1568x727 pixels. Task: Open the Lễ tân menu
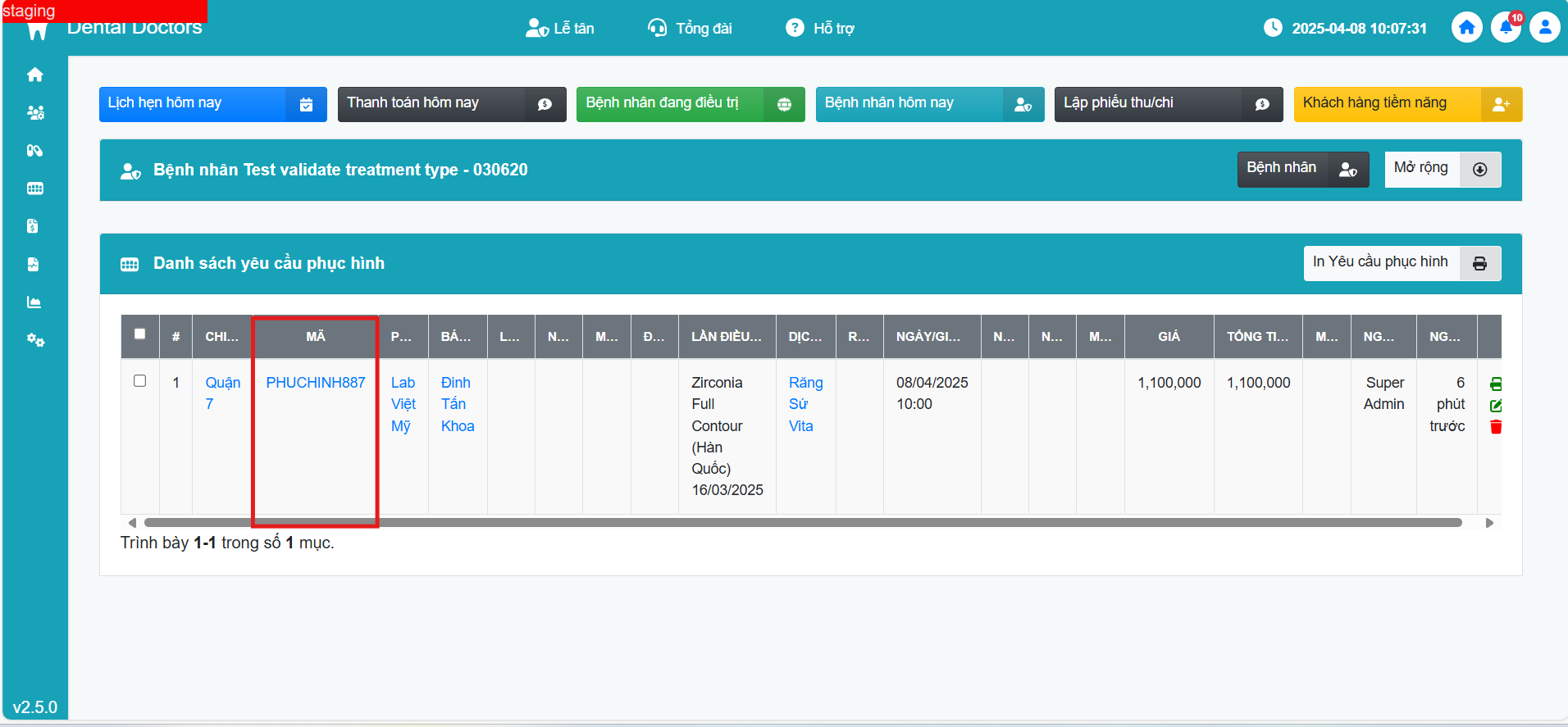(560, 29)
